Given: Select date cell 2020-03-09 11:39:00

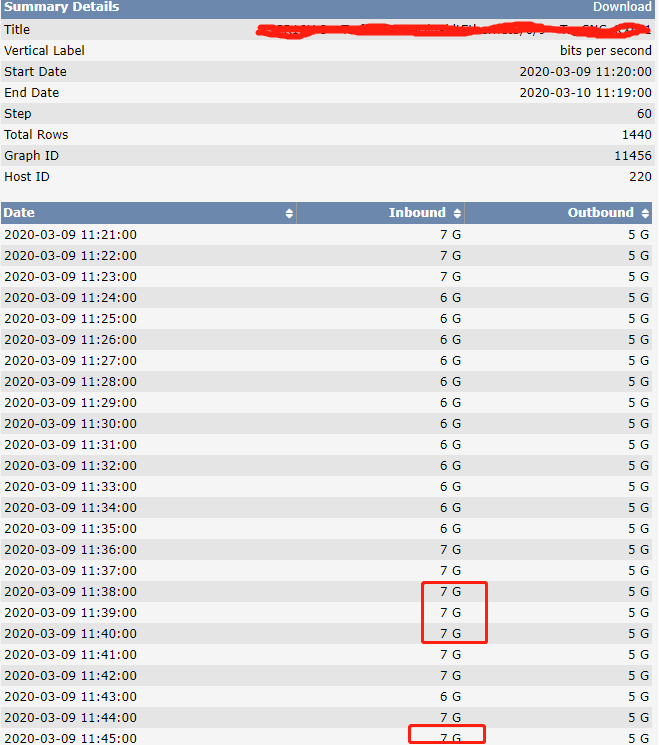Looking at the screenshot, I should [x=70, y=613].
